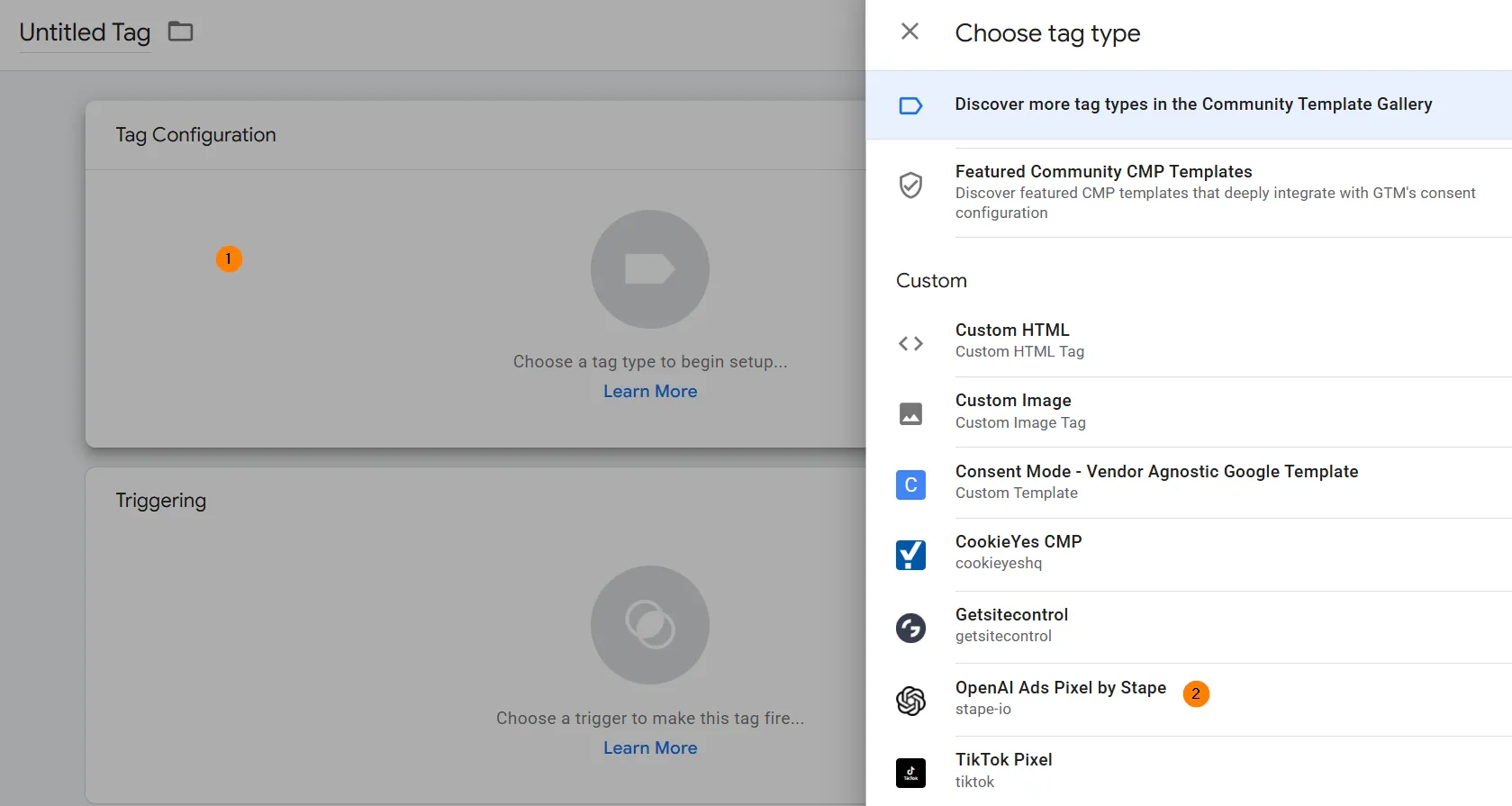Click the OpenAI Ads Pixel logo icon

pos(910,700)
